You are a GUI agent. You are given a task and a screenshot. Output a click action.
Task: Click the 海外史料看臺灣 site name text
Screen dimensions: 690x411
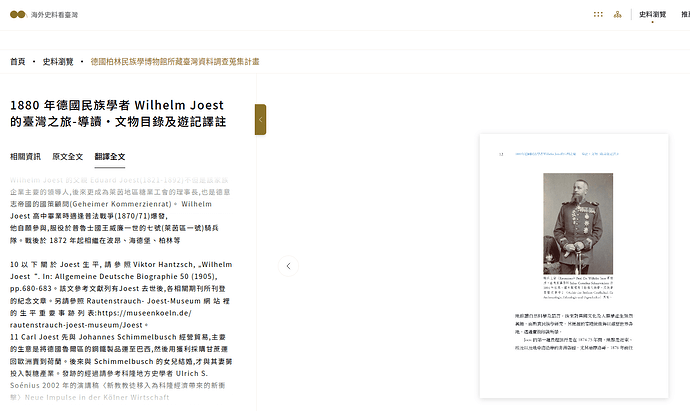coord(54,15)
